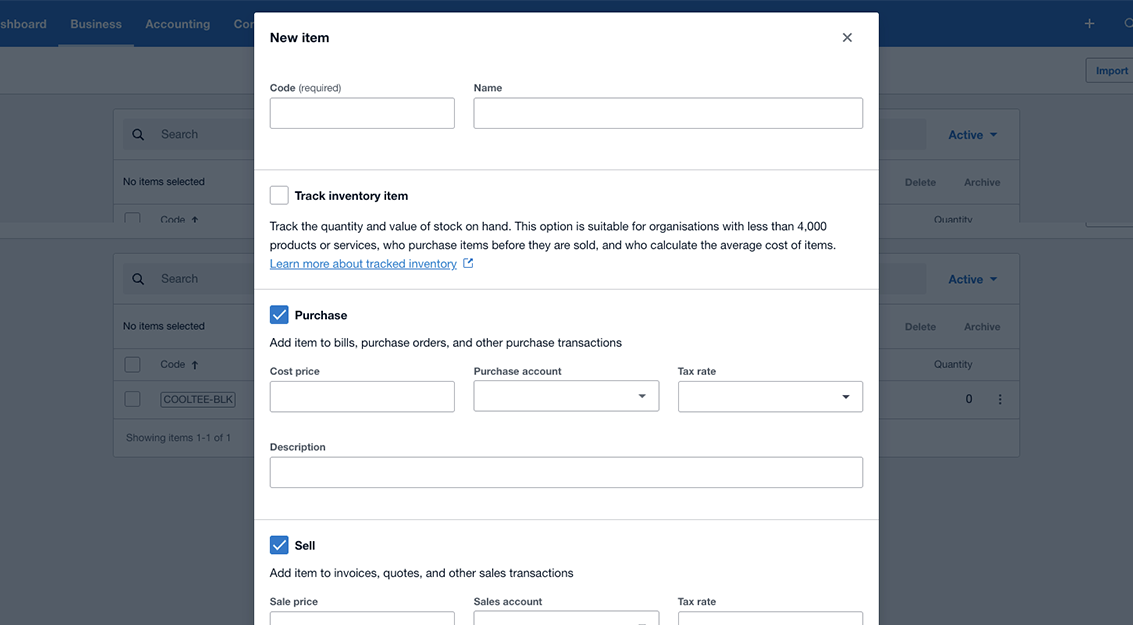1133x625 pixels.
Task: Click the external link icon beside tracked inventory
Action: [x=468, y=264]
